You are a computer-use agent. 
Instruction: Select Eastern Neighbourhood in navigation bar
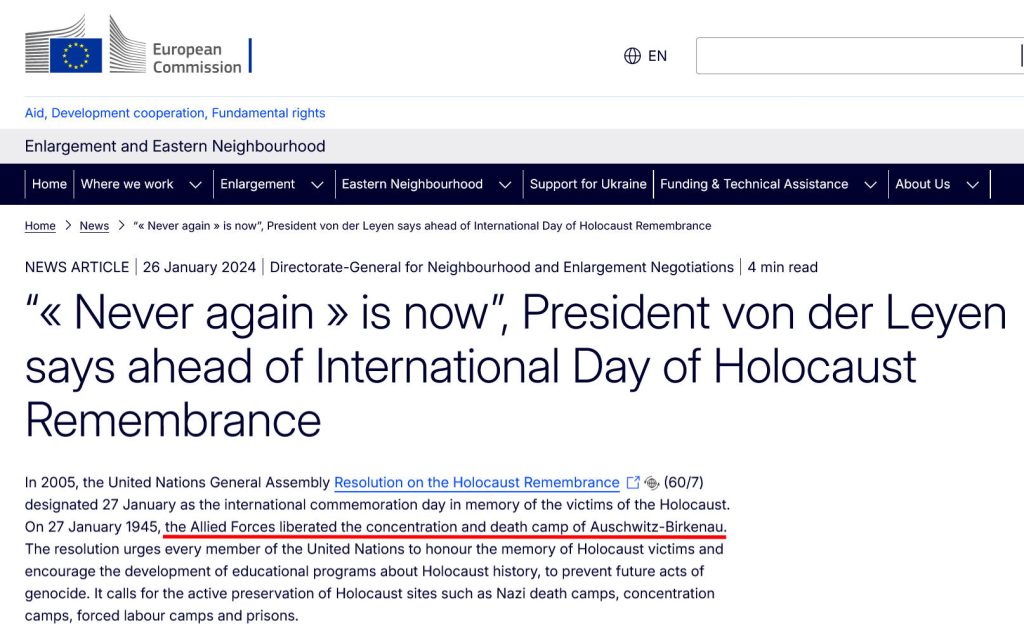[x=412, y=184]
